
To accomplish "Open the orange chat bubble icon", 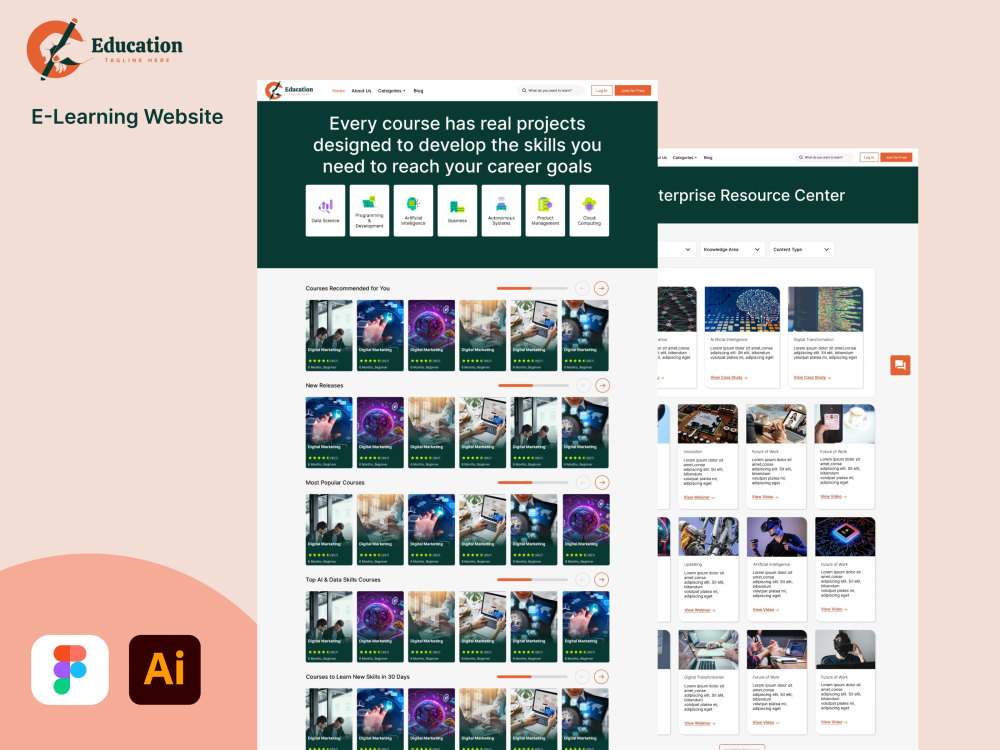I will 901,365.
